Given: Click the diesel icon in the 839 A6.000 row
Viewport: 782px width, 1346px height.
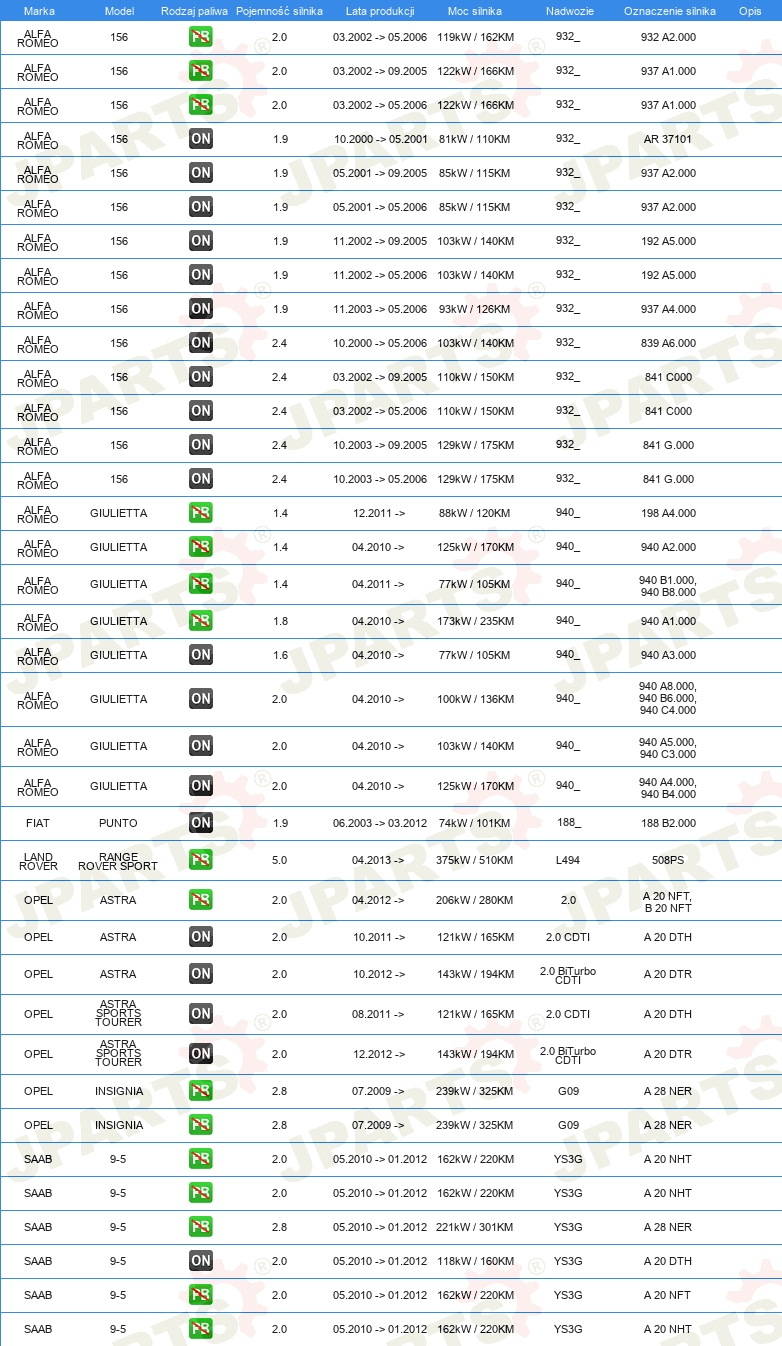Looking at the screenshot, I should coord(201,343).
